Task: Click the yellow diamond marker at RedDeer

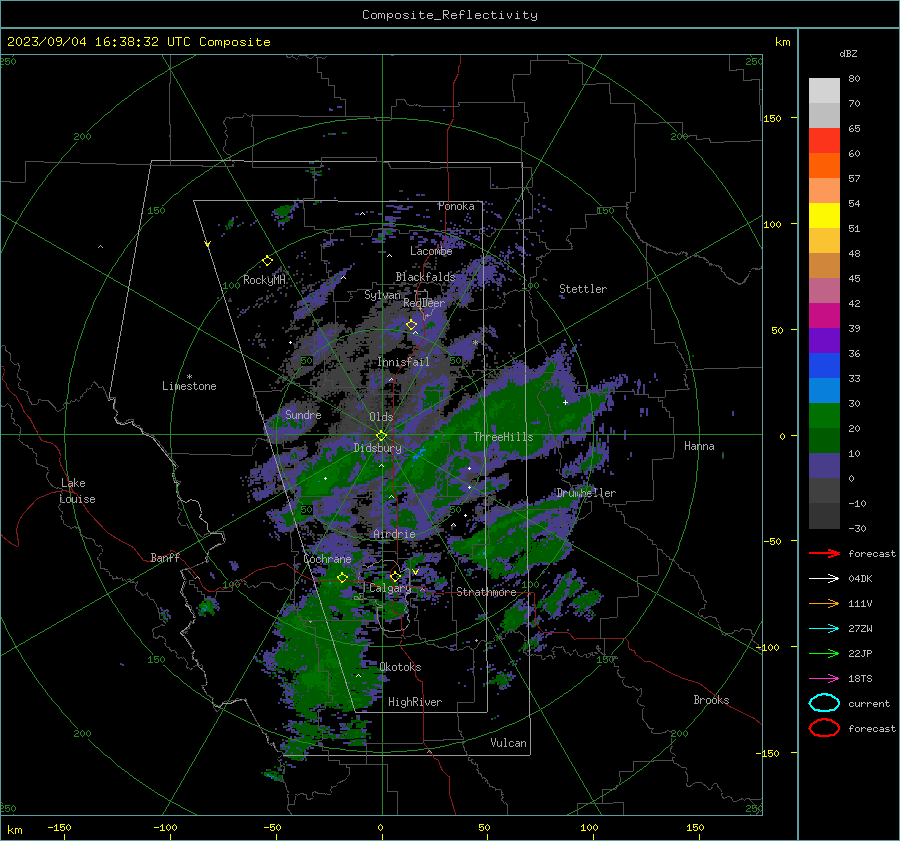Action: [412, 325]
